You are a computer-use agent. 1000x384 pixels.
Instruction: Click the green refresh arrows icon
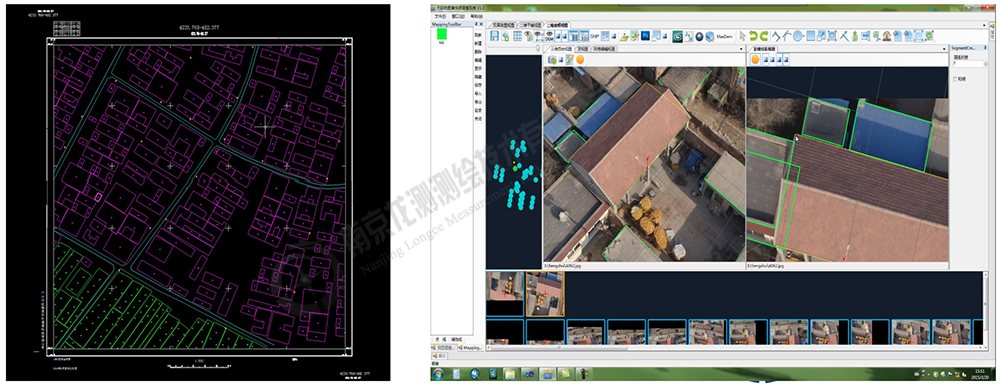[929, 36]
